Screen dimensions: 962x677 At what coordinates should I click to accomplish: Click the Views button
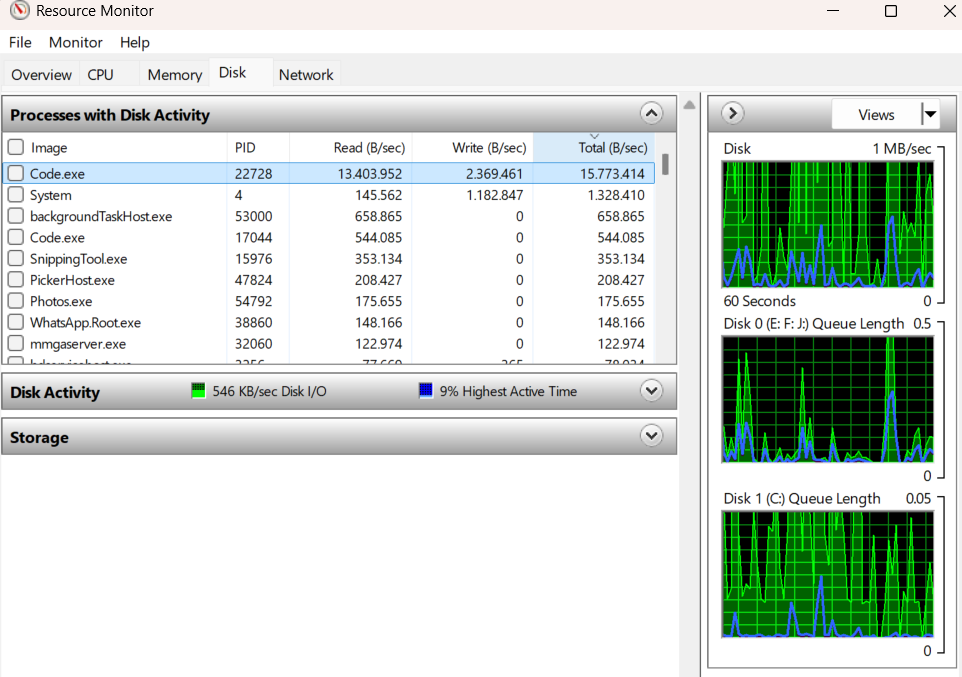876,114
